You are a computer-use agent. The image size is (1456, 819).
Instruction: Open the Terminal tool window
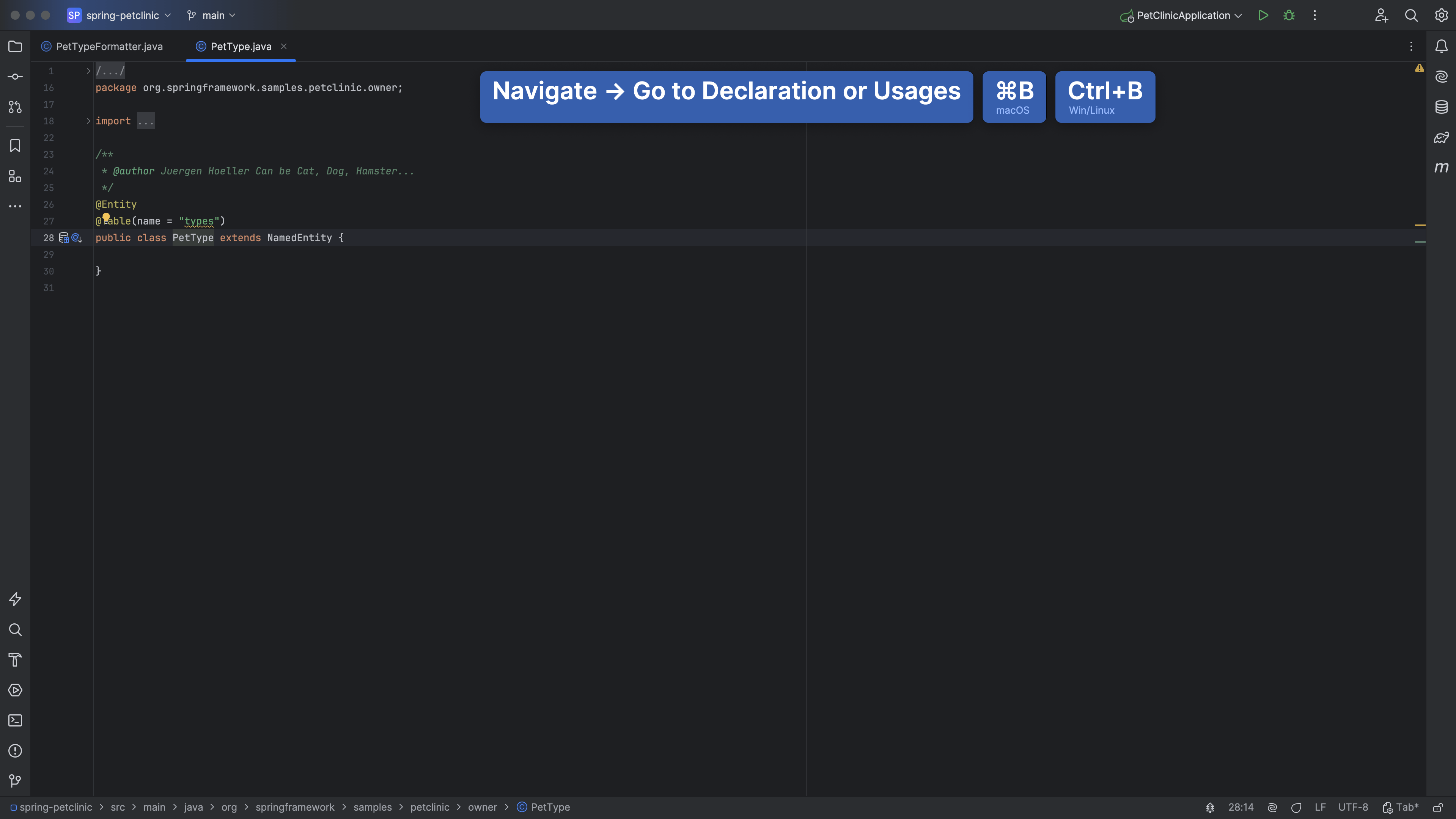pos(15,720)
